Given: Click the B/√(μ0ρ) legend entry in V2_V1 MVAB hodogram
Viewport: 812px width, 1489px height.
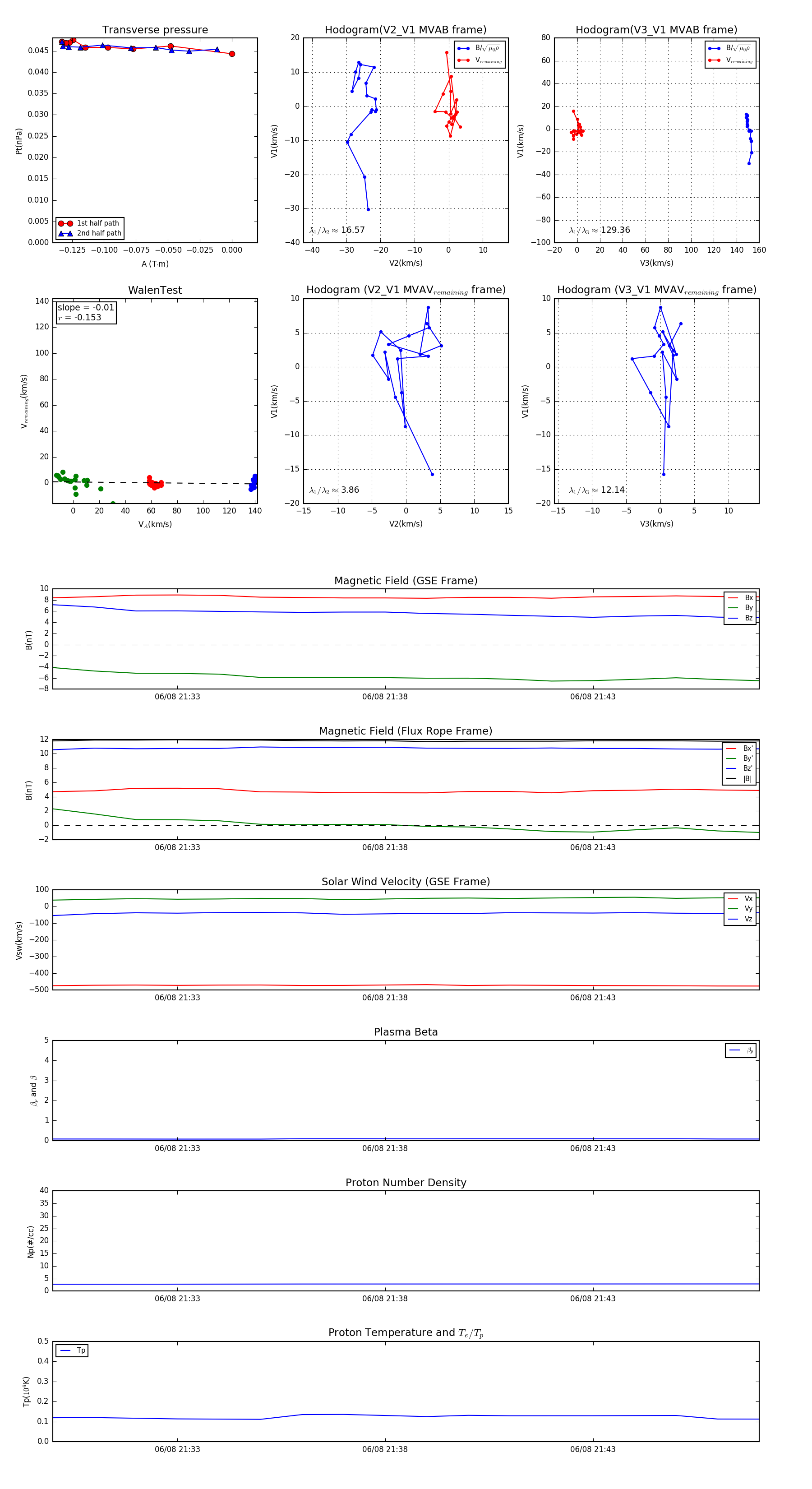Looking at the screenshot, I should (479, 49).
